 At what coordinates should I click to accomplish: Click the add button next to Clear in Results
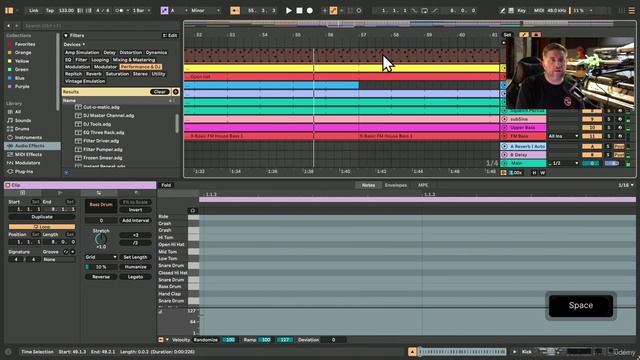pos(176,92)
